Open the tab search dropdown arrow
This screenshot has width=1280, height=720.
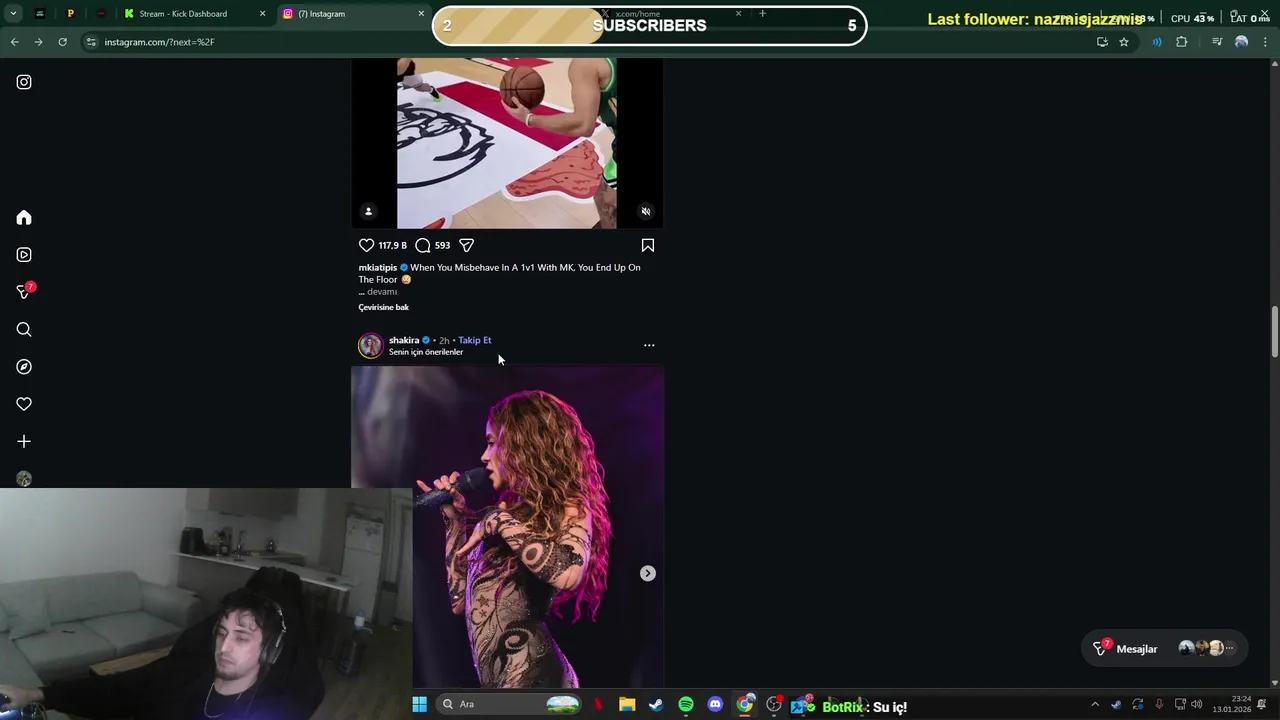pyautogui.click(x=13, y=14)
